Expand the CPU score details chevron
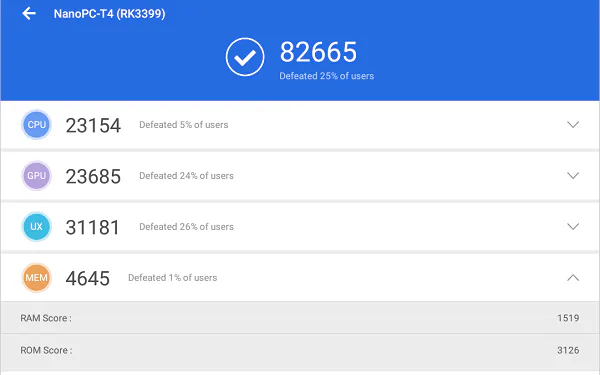 tap(573, 124)
